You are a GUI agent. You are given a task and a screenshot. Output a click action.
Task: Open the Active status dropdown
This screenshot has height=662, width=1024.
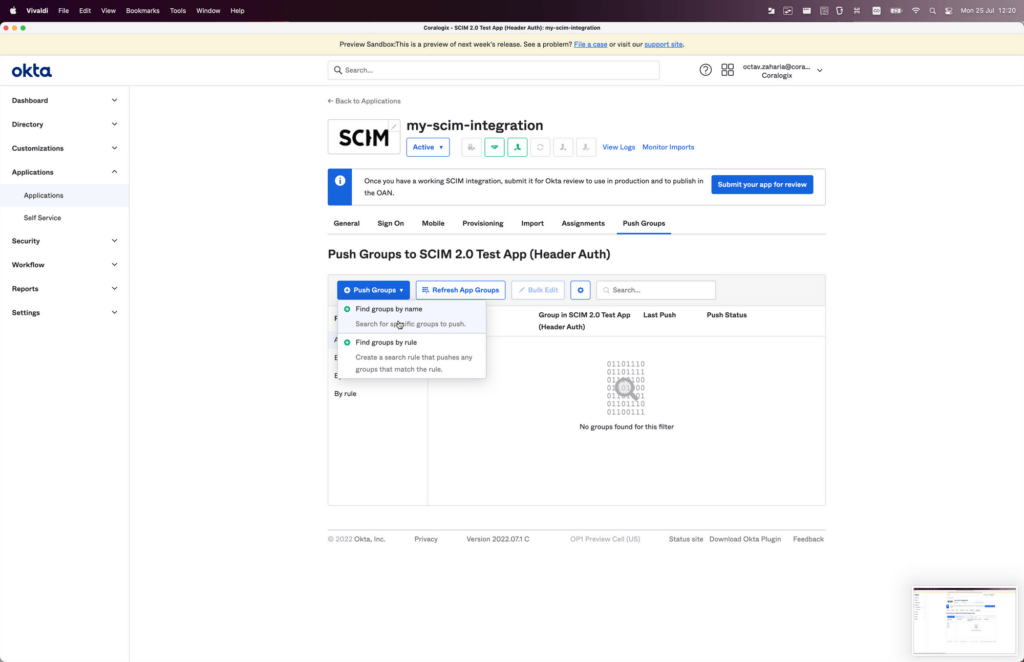(x=428, y=147)
